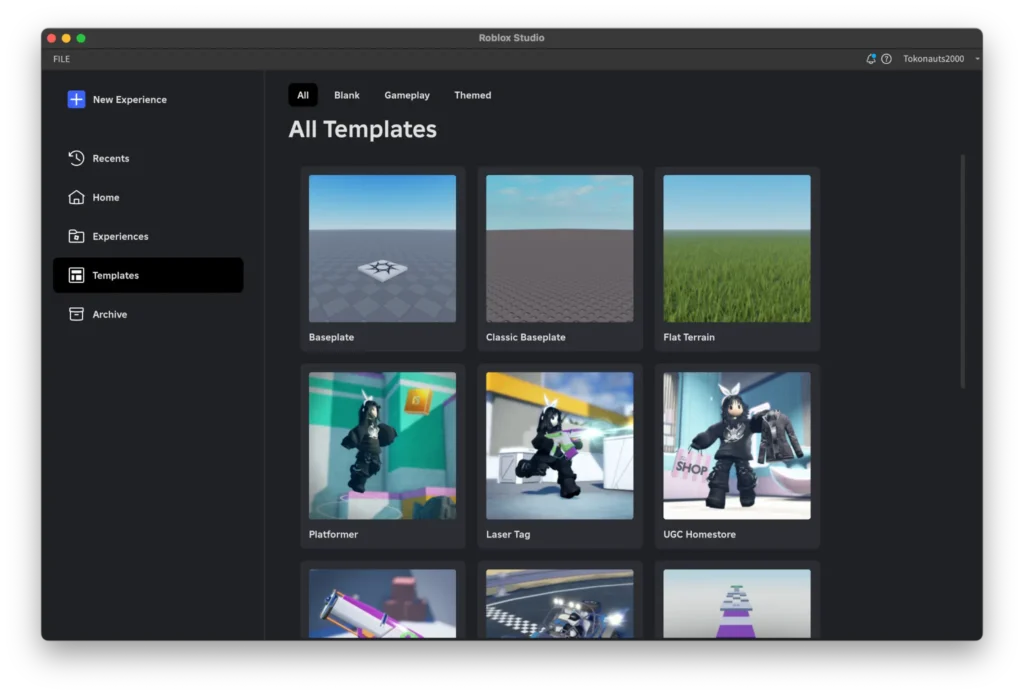1024x695 pixels.
Task: Click the Classic Baseplate label text
Action: [x=526, y=338]
